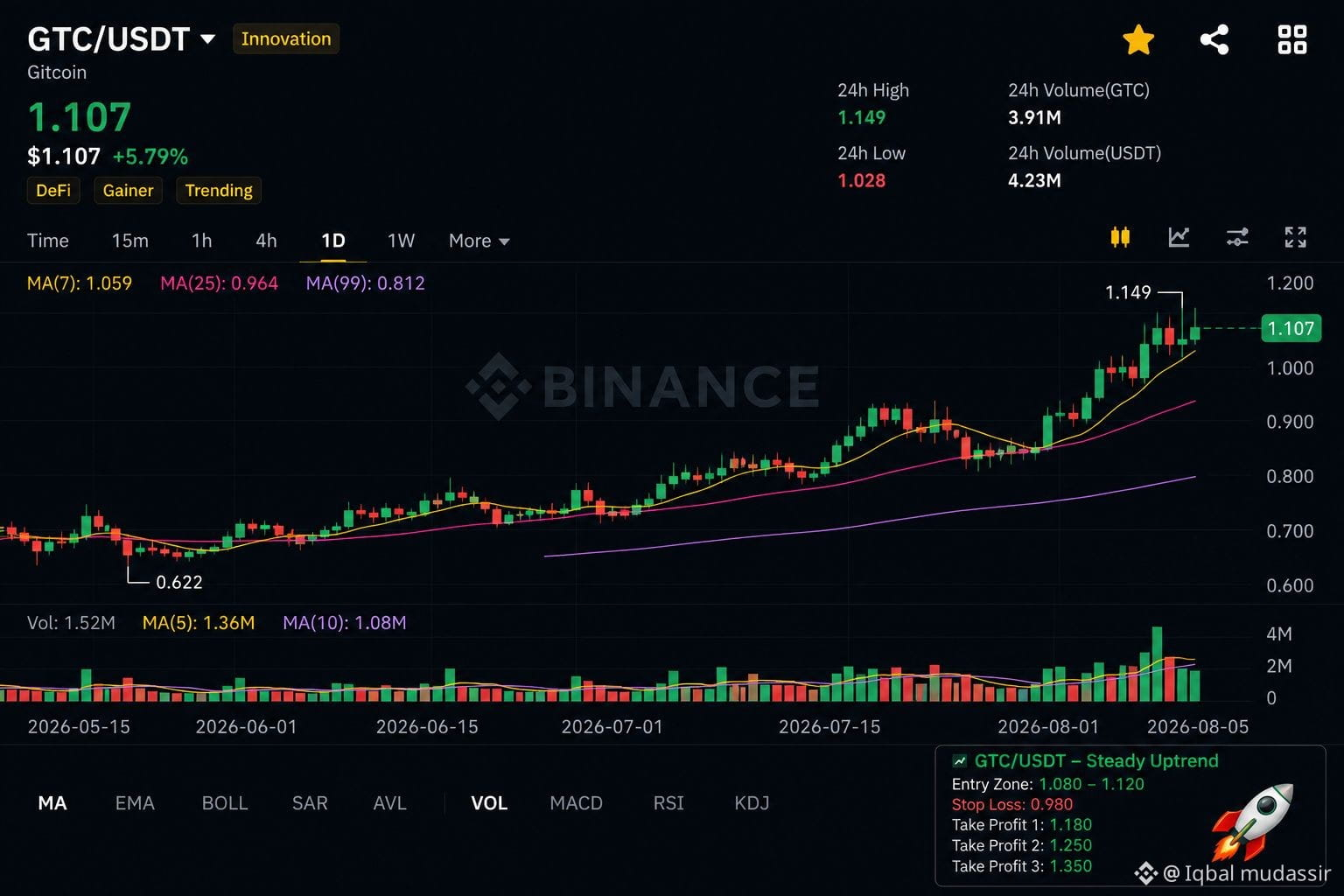Toggle the SAR indicator
This screenshot has width=1344, height=896.
point(310,803)
